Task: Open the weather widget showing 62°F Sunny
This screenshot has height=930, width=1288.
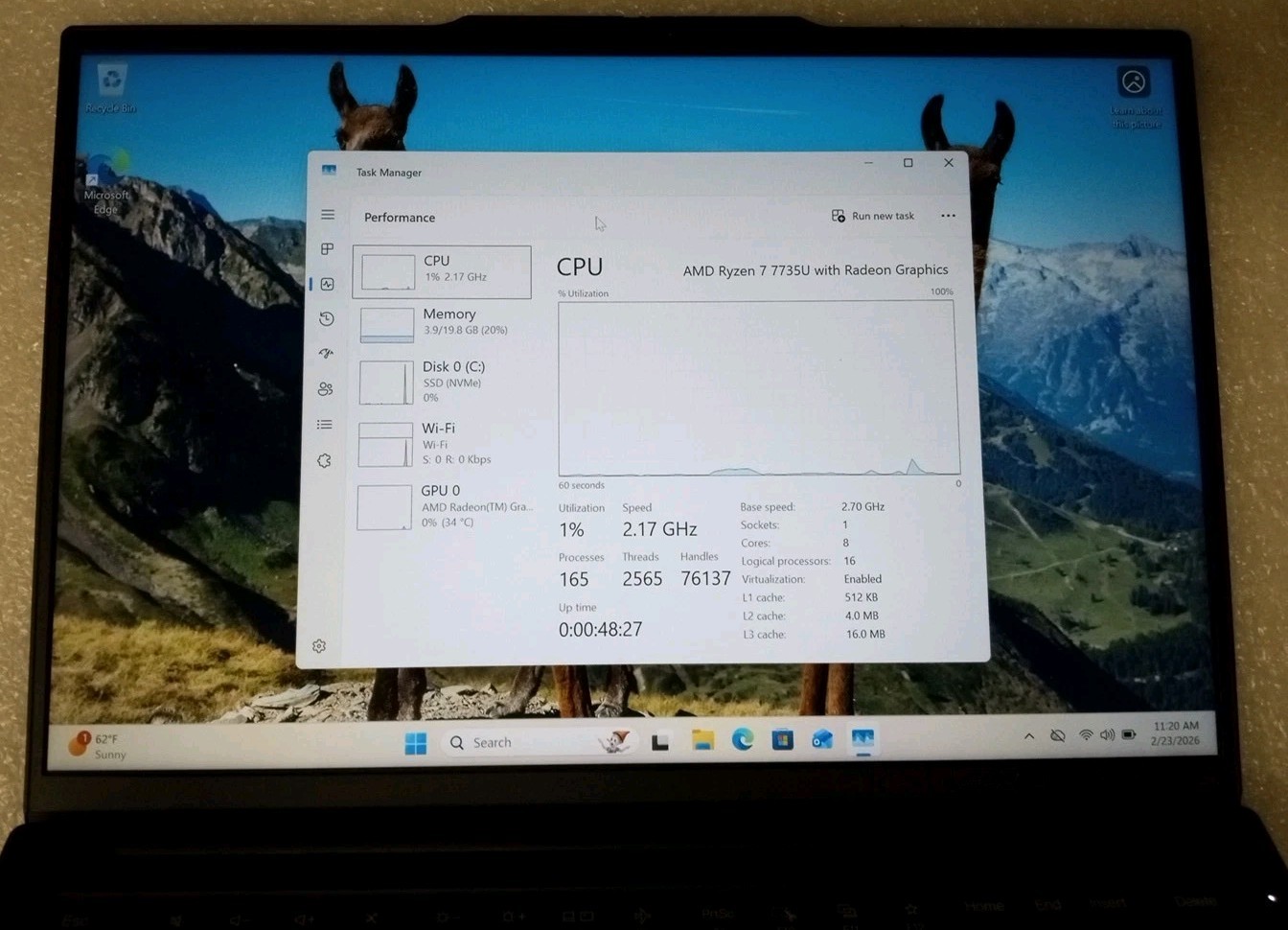Action: click(98, 746)
